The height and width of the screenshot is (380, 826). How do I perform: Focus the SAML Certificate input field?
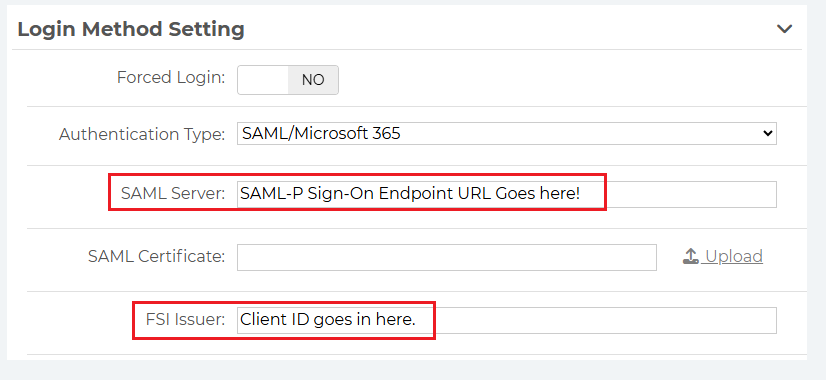point(447,257)
